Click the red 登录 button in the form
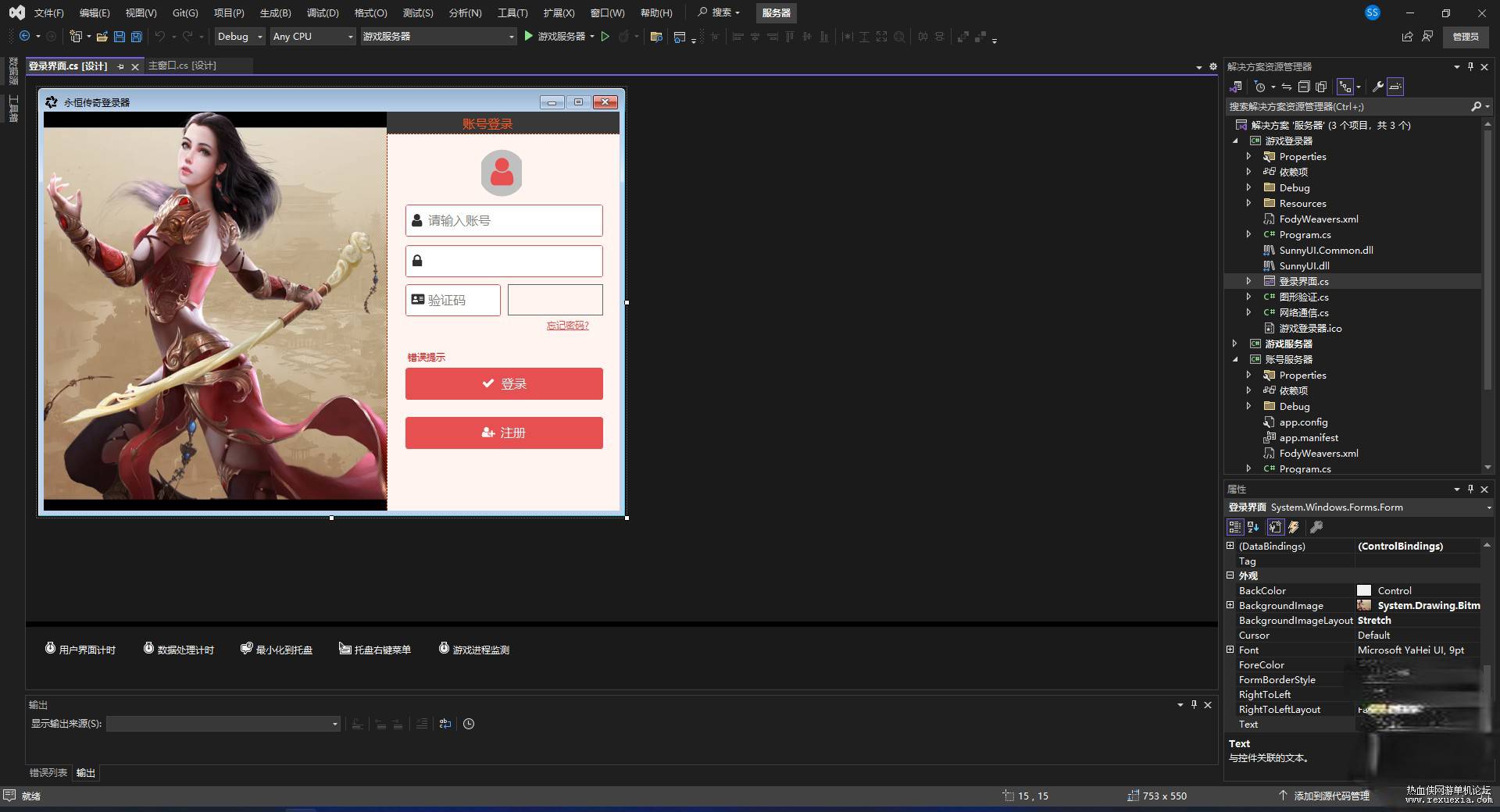Viewport: 1500px width, 812px height. point(504,383)
